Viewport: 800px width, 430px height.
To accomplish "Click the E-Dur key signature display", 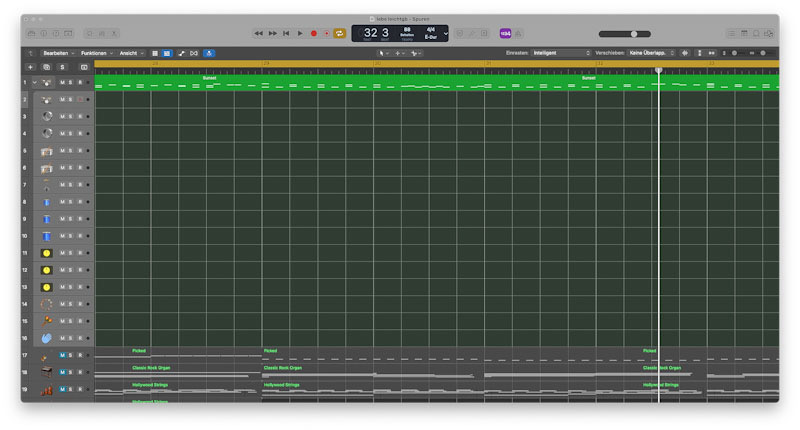I will [x=431, y=37].
